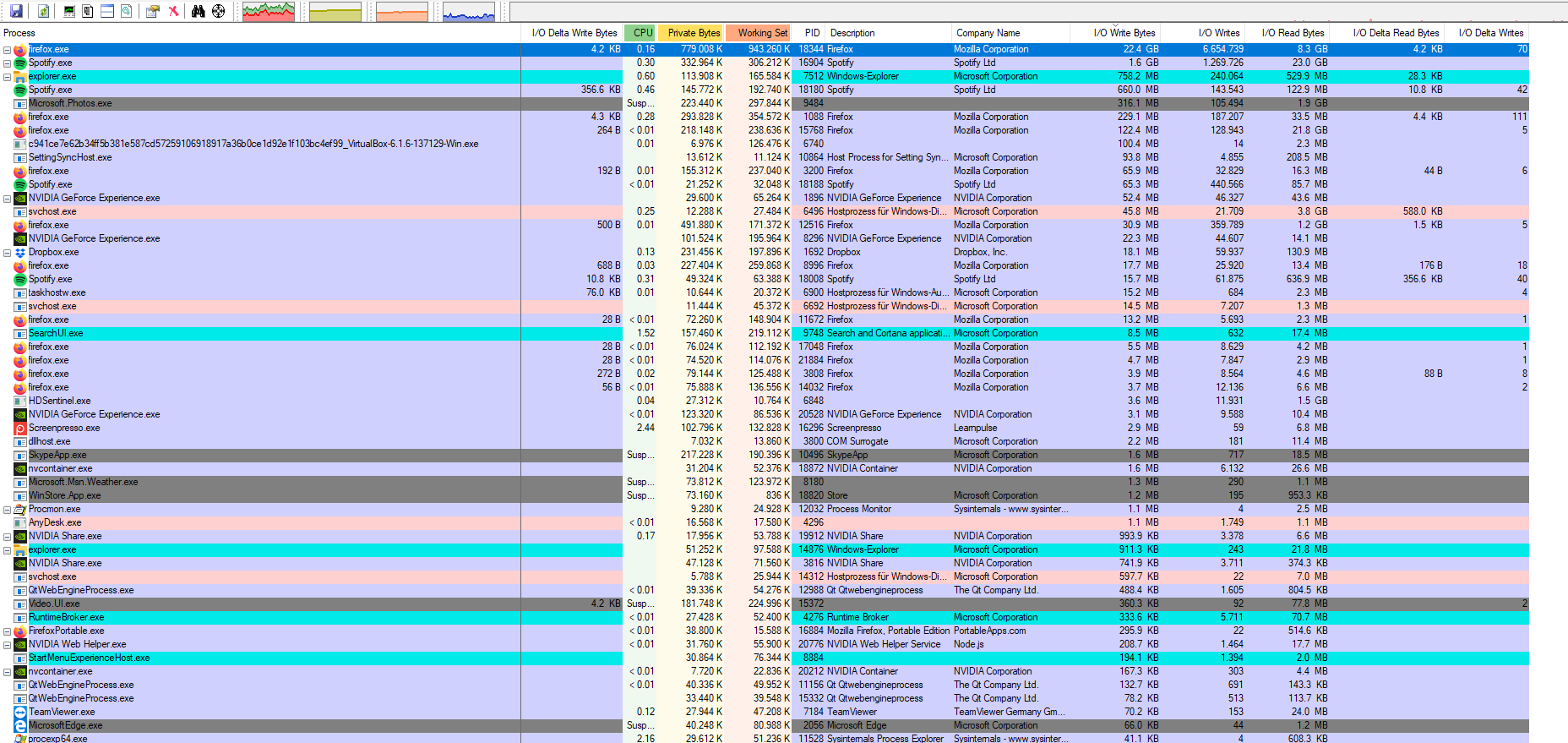Select the SearchUI.exe process row

(765, 334)
